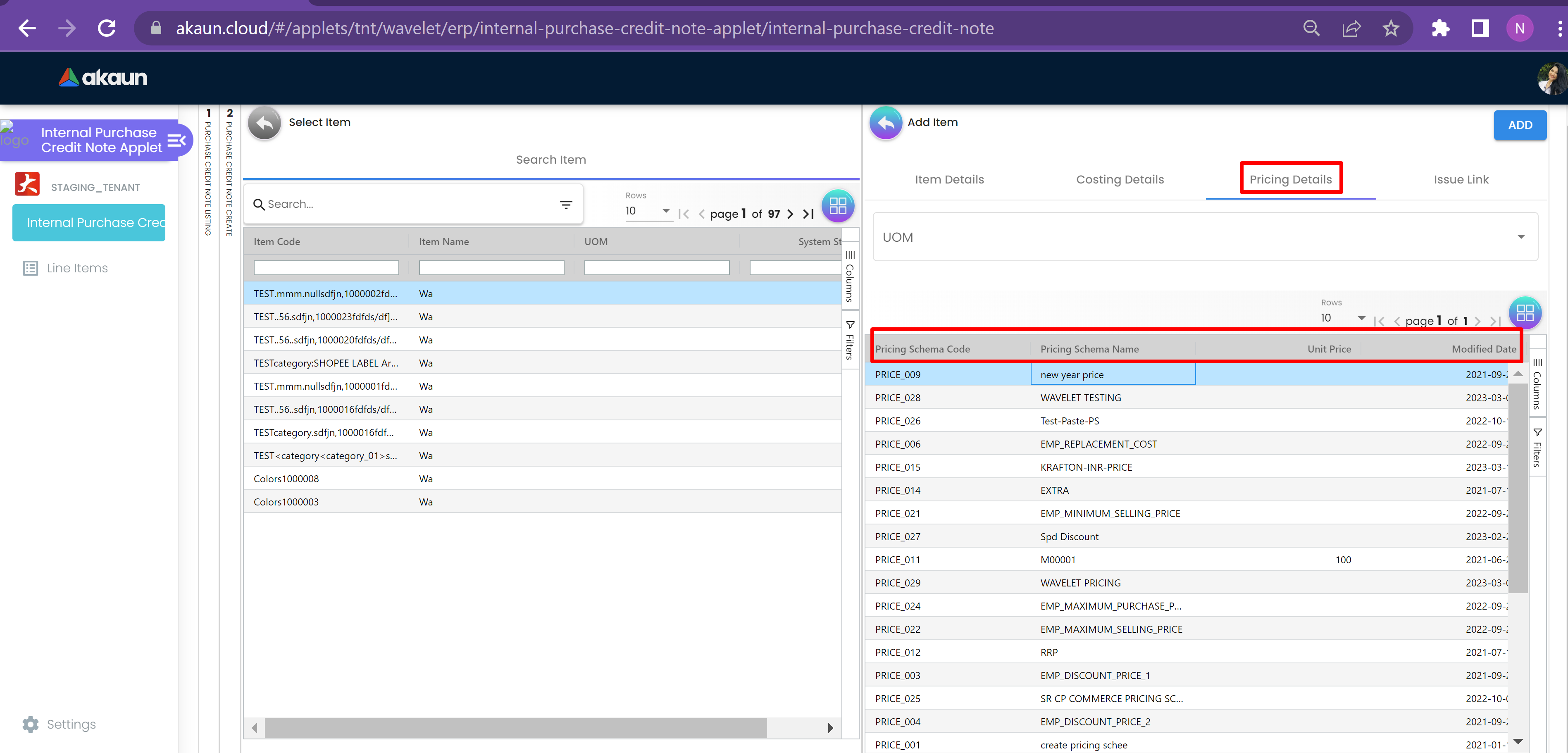Switch to Issue Link tab
Screen dimensions: 1568x753
tap(1460, 180)
